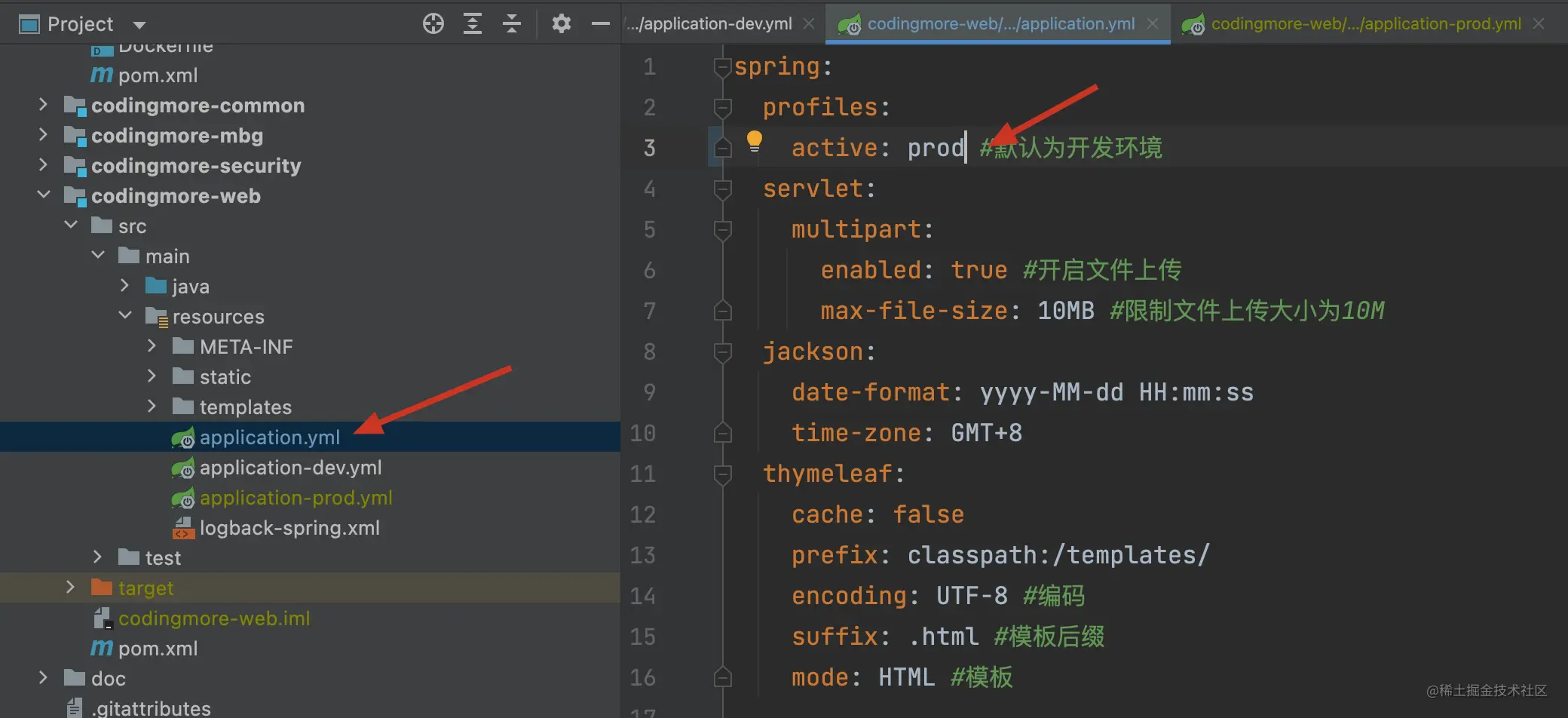Image resolution: width=1568 pixels, height=718 pixels.
Task: Expand the test folder
Action: point(97,557)
